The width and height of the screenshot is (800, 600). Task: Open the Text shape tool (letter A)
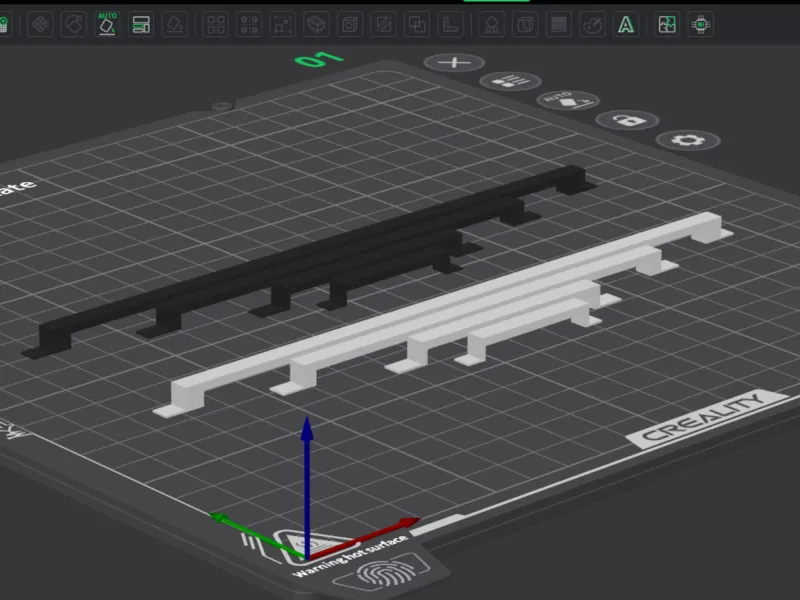pos(626,24)
